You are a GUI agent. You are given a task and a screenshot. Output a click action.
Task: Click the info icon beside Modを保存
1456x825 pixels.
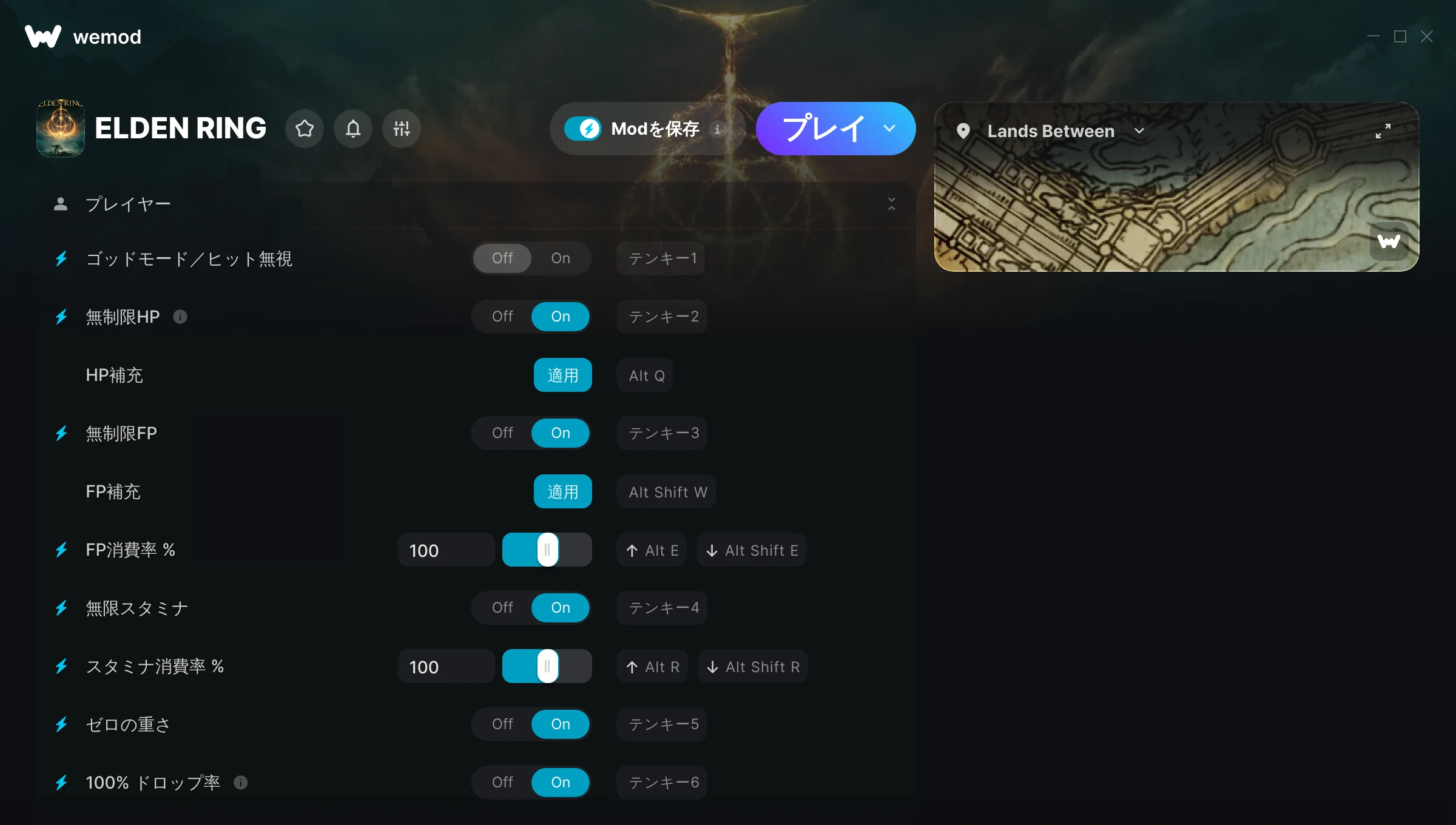coord(717,129)
